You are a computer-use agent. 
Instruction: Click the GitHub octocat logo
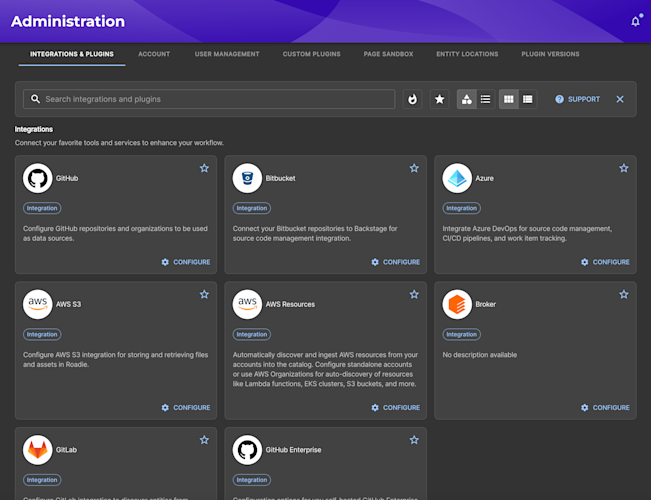(37, 178)
